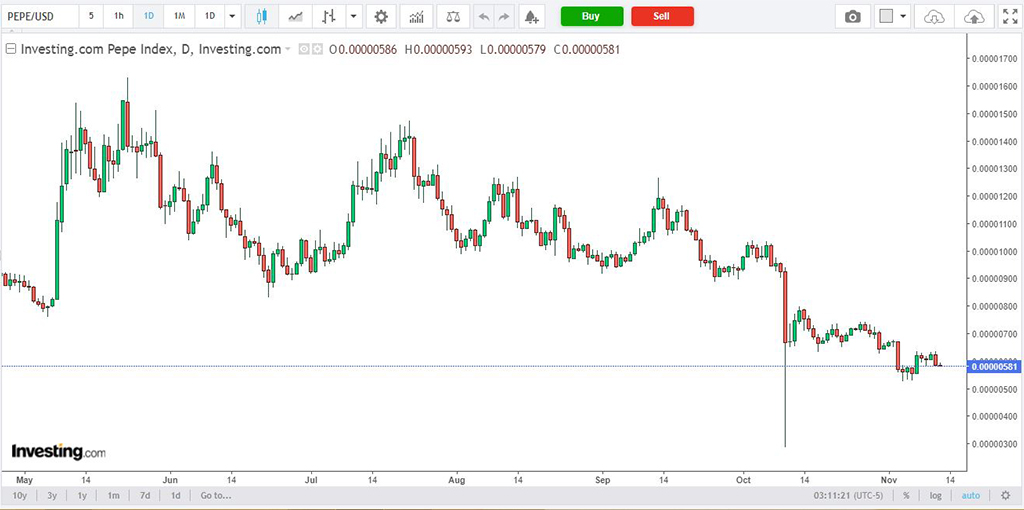Image resolution: width=1024 pixels, height=510 pixels.
Task: Save chart to cloud upload icon
Action: (x=974, y=16)
